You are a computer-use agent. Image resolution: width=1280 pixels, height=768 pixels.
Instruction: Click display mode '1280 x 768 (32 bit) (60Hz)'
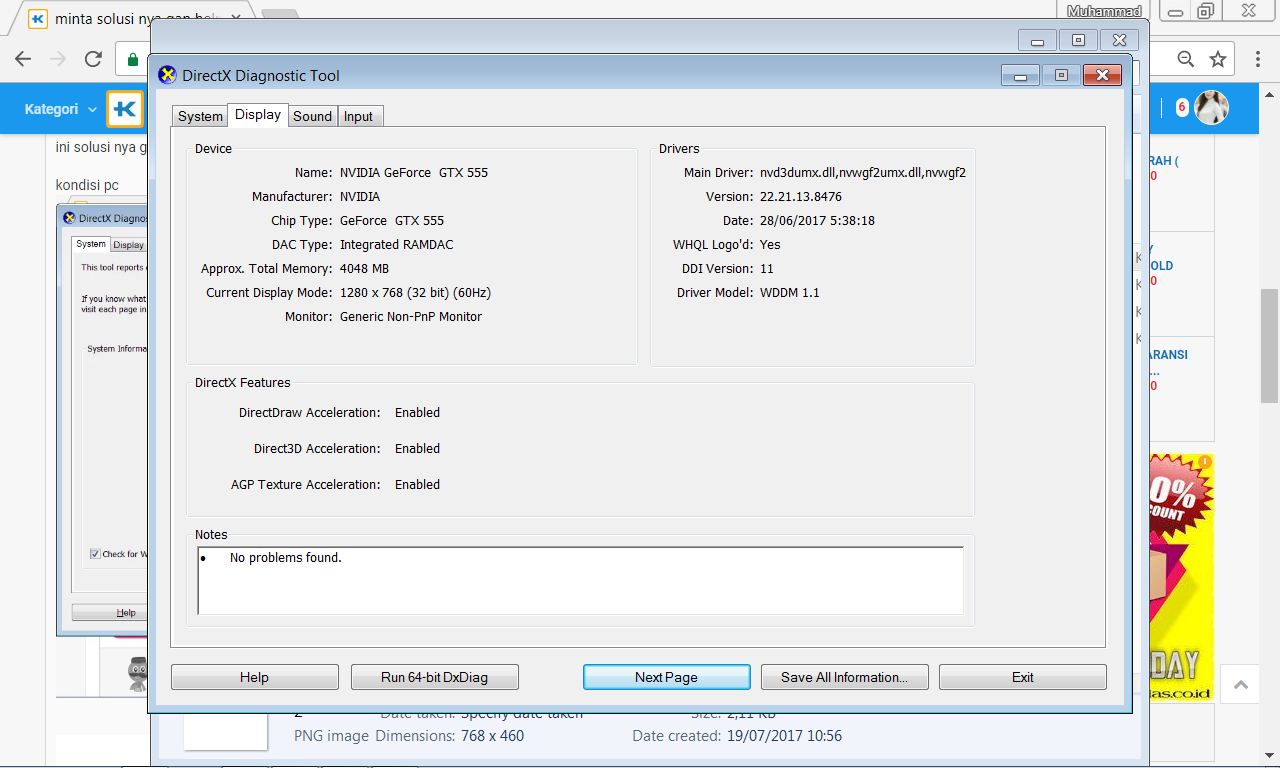[x=416, y=292]
